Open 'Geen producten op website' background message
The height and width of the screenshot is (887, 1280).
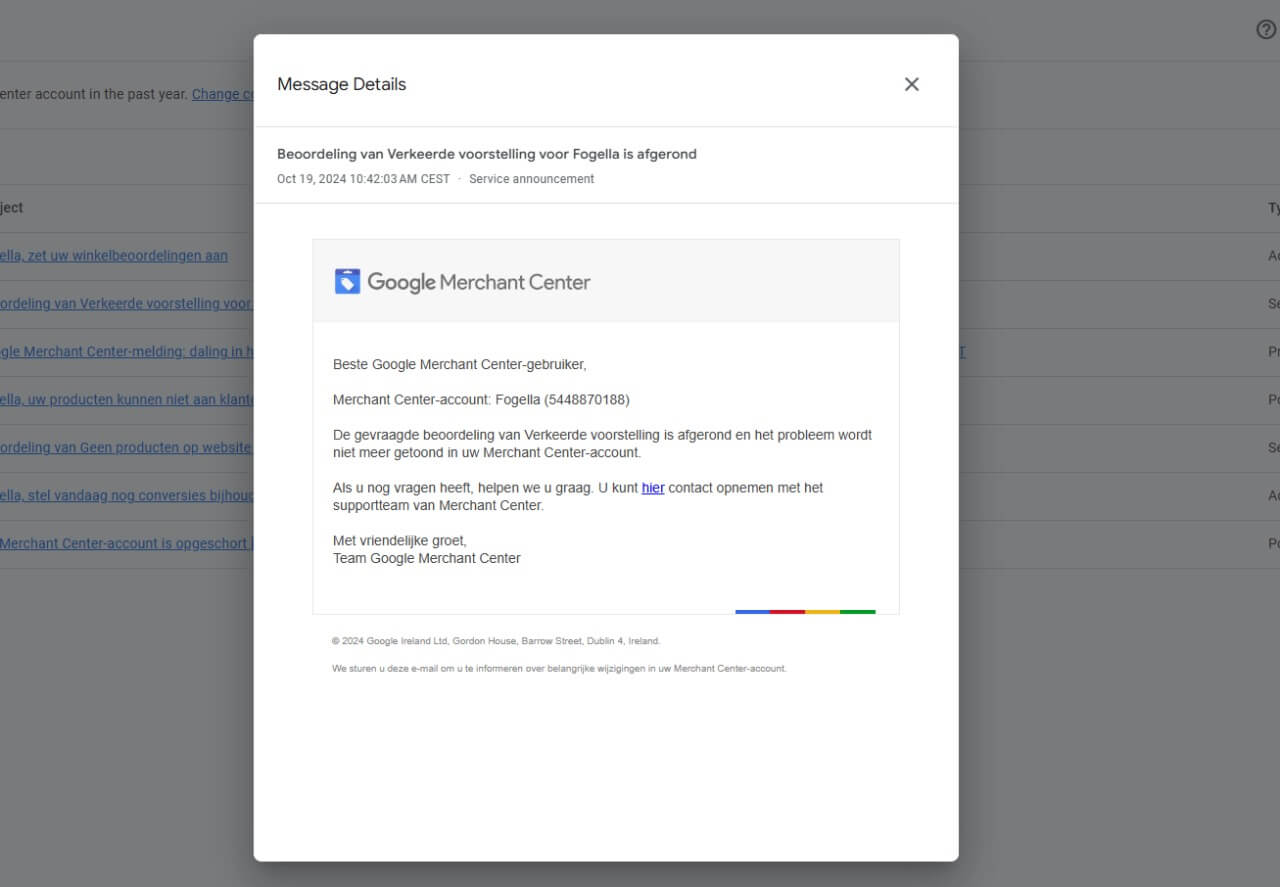126,448
